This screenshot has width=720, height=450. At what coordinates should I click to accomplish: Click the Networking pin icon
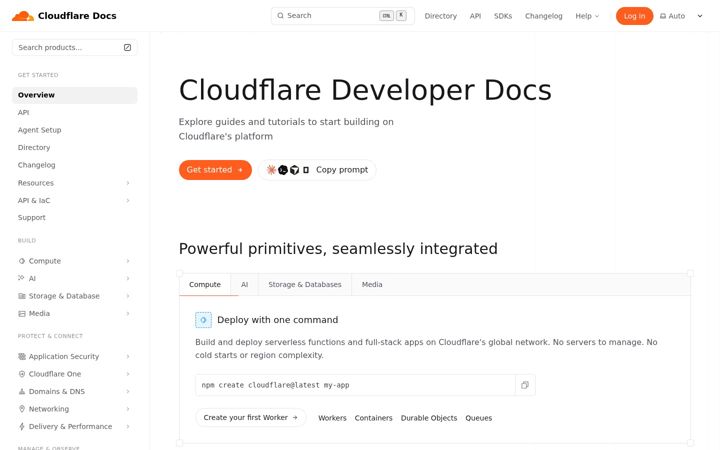point(22,409)
